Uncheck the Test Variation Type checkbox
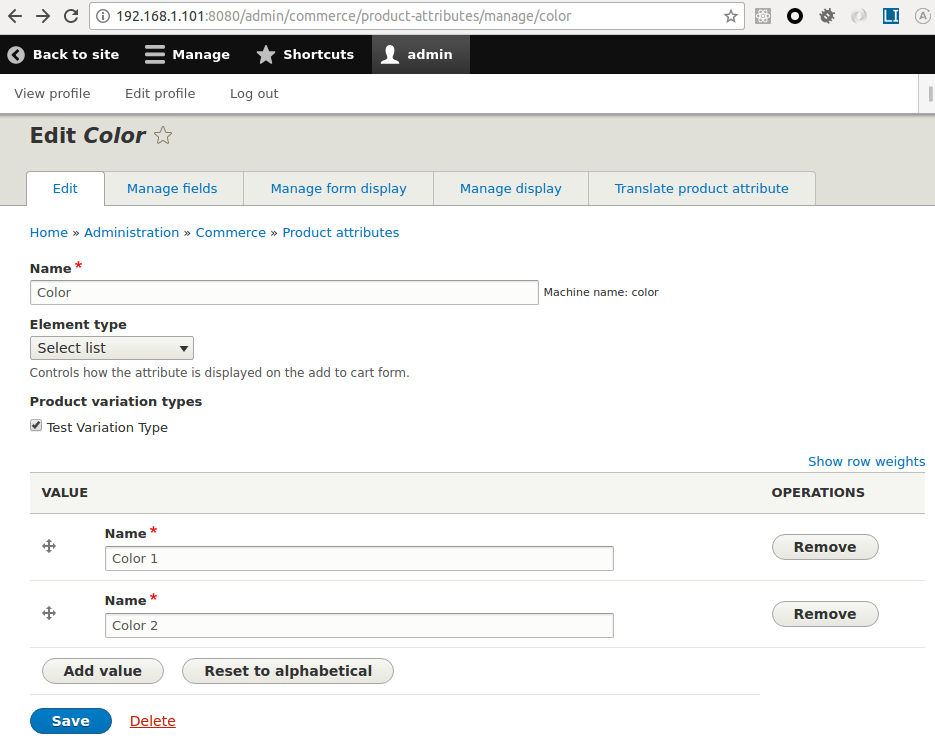Screen dimensions: 935x740 click(x=35, y=426)
